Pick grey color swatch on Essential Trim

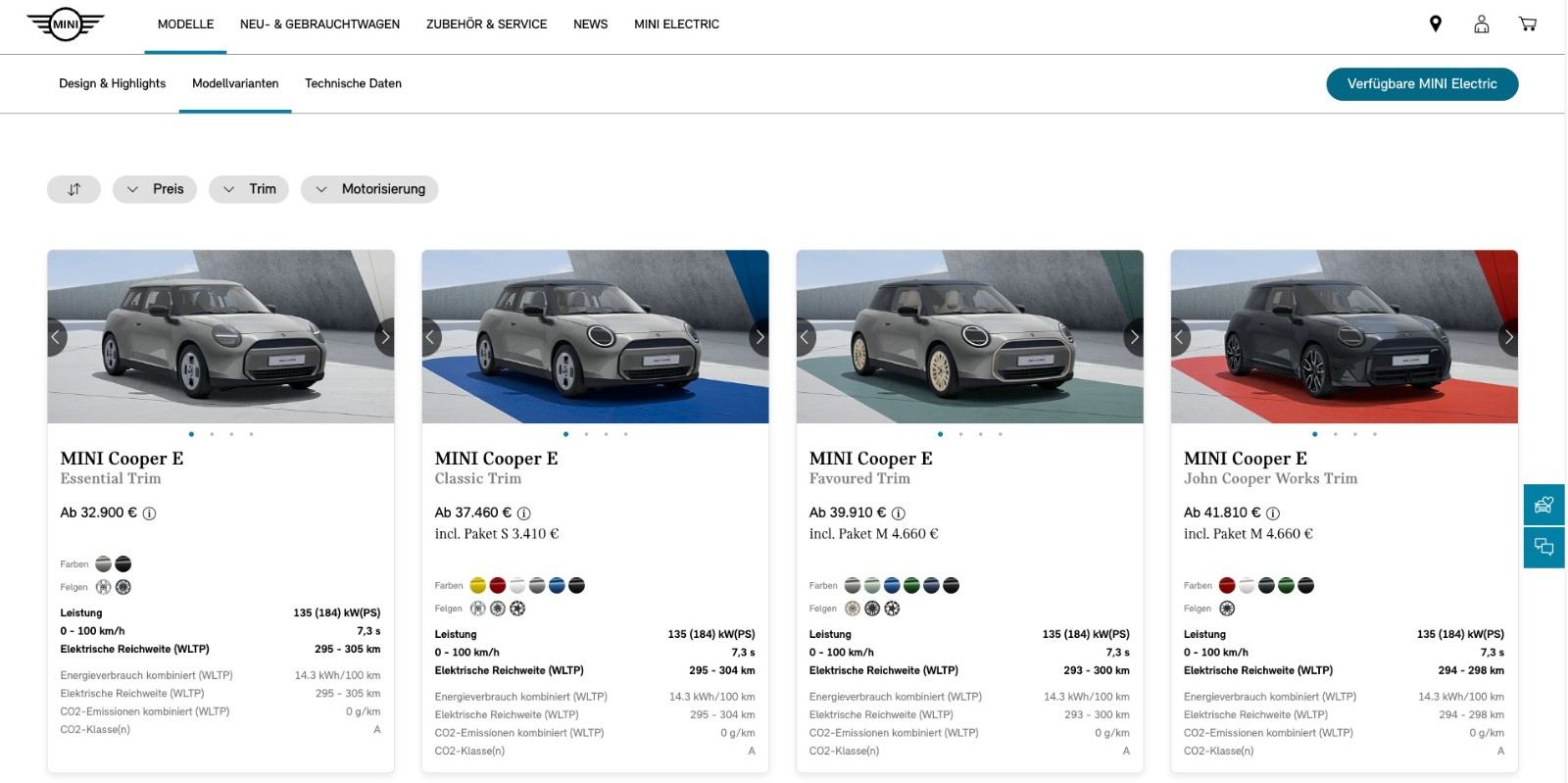[x=103, y=564]
